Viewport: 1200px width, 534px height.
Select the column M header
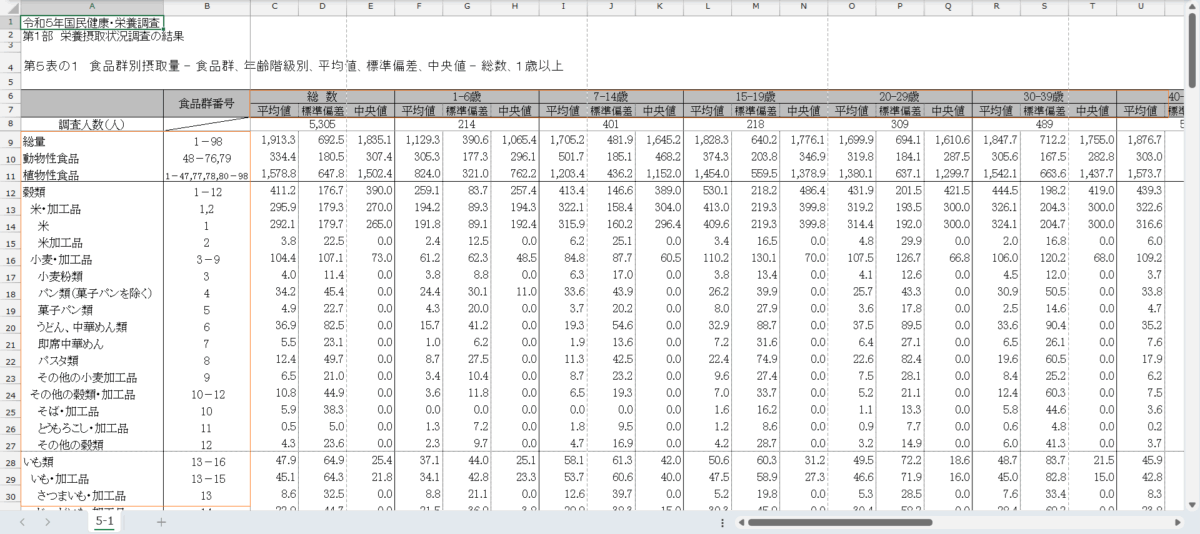point(755,7)
